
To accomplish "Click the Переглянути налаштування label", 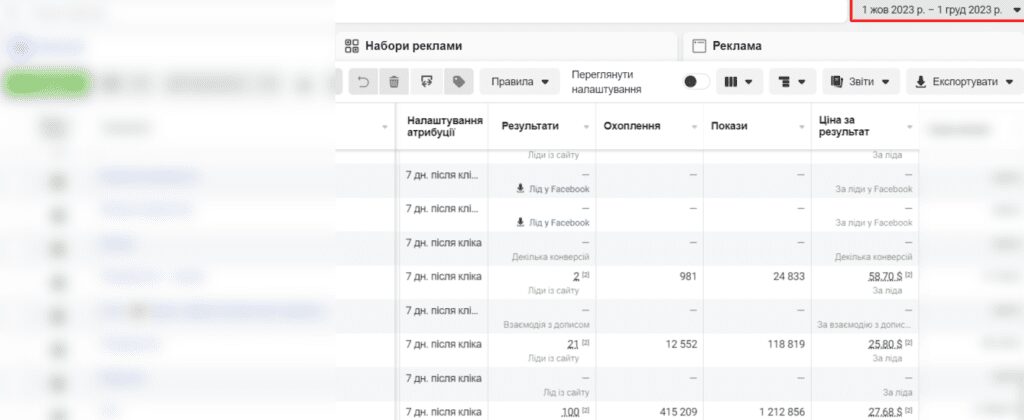I will pyautogui.click(x=606, y=82).
